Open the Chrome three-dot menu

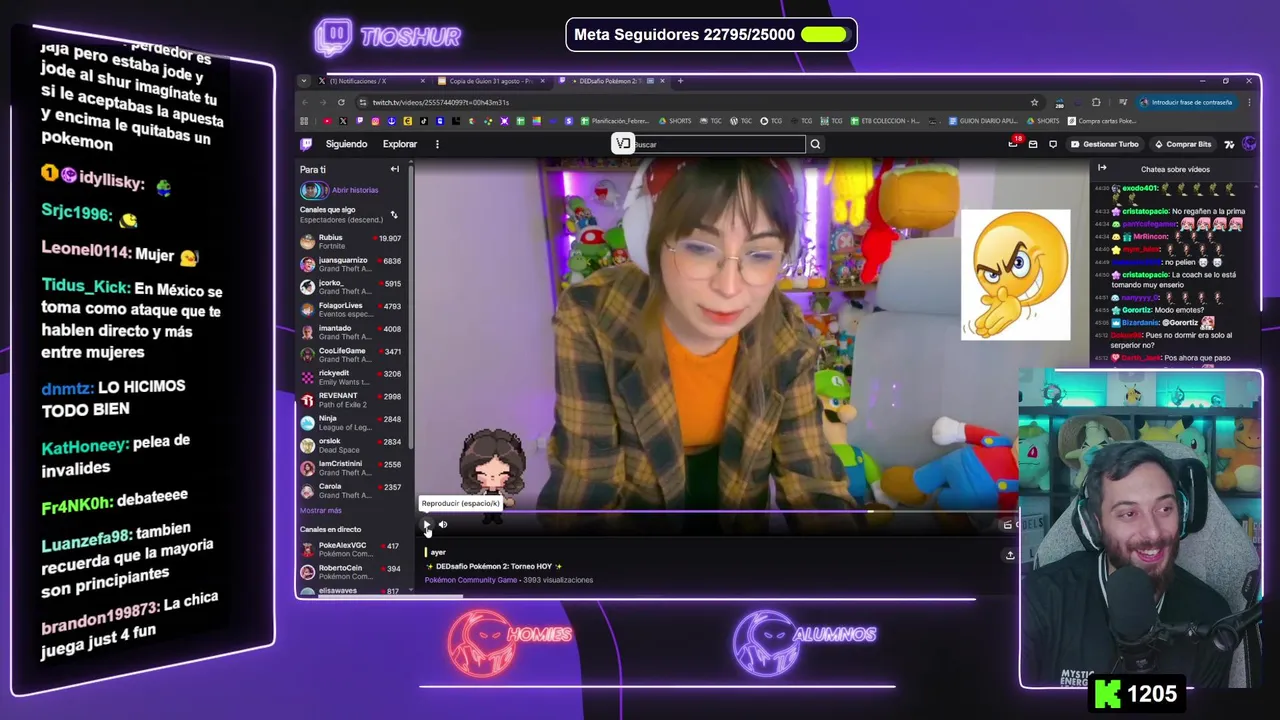coord(1249,102)
